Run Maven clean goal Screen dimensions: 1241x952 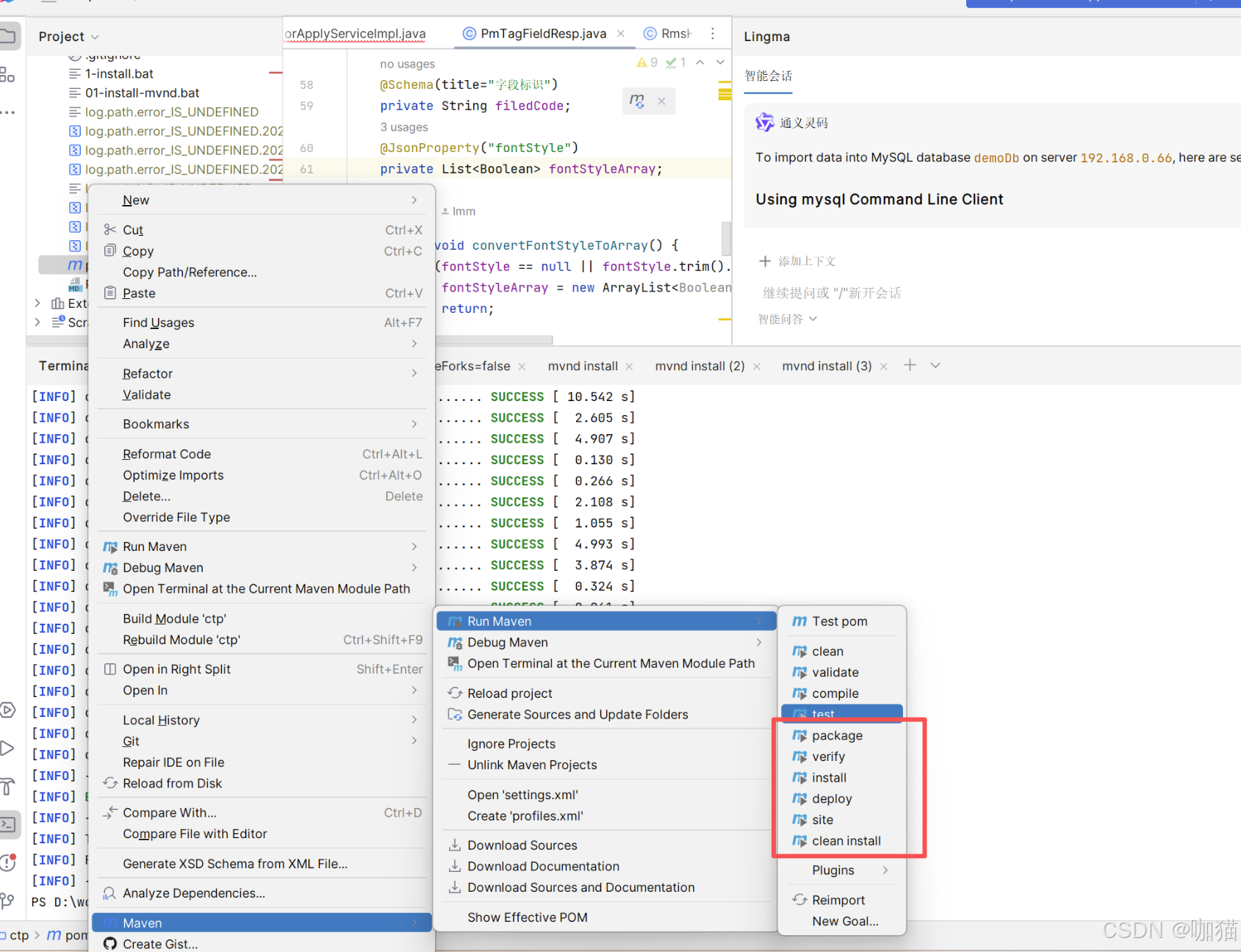tap(842, 652)
